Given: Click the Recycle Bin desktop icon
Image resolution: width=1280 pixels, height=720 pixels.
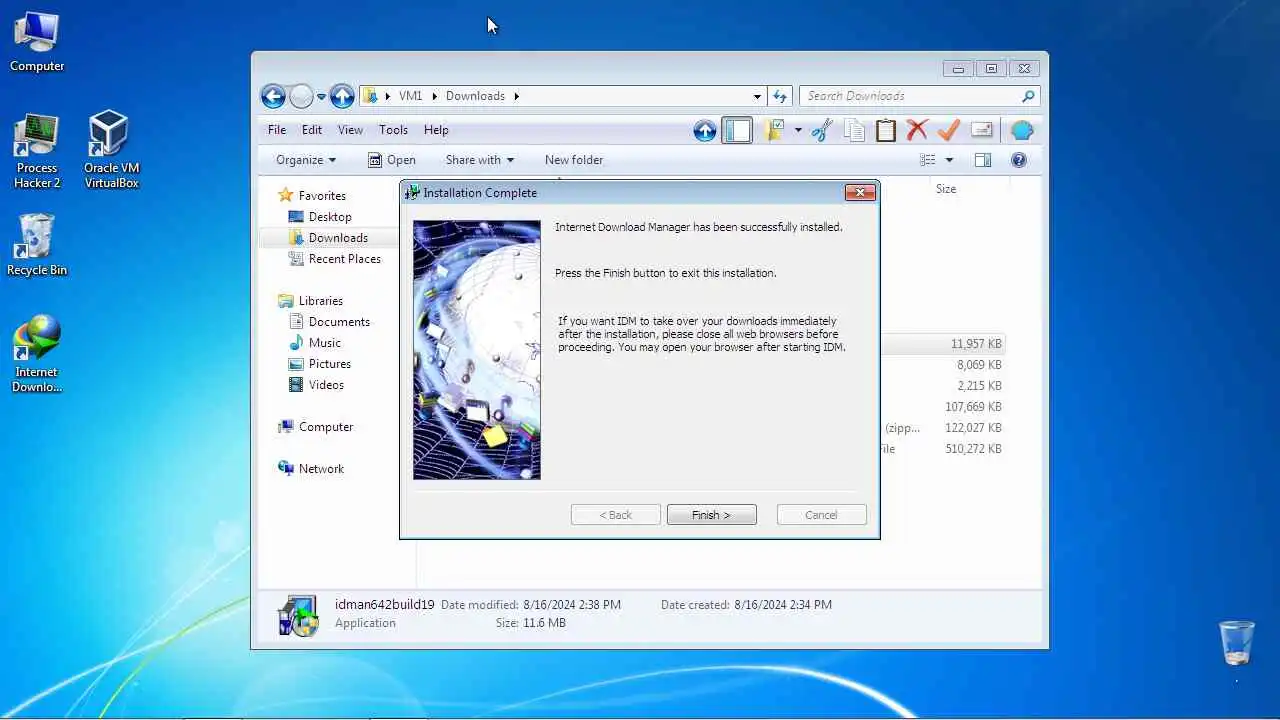Looking at the screenshot, I should (37, 245).
